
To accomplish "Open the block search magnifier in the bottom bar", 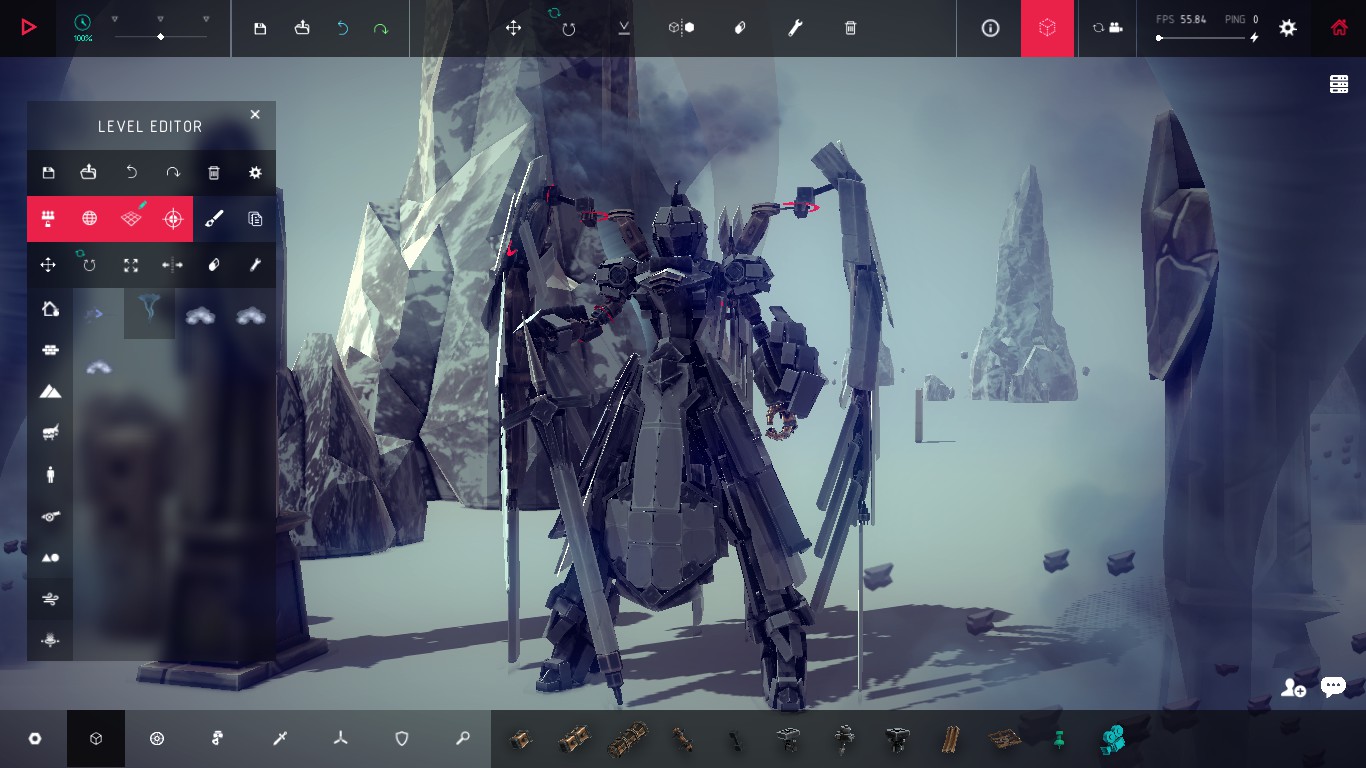I will point(461,738).
